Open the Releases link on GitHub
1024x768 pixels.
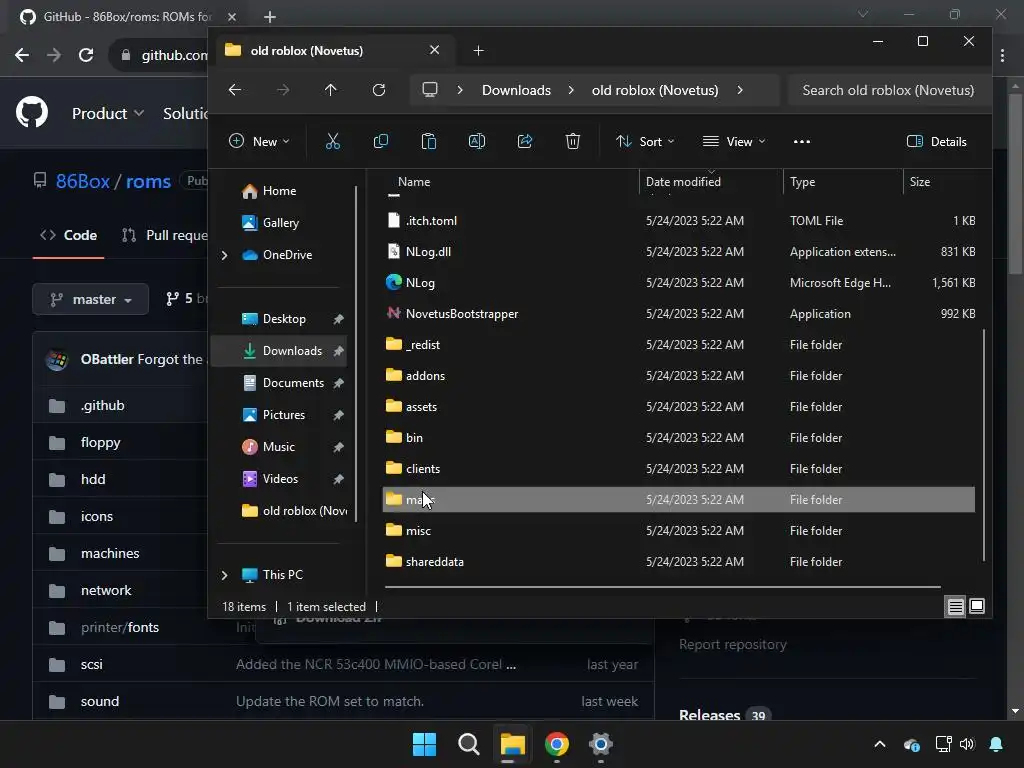click(x=709, y=715)
